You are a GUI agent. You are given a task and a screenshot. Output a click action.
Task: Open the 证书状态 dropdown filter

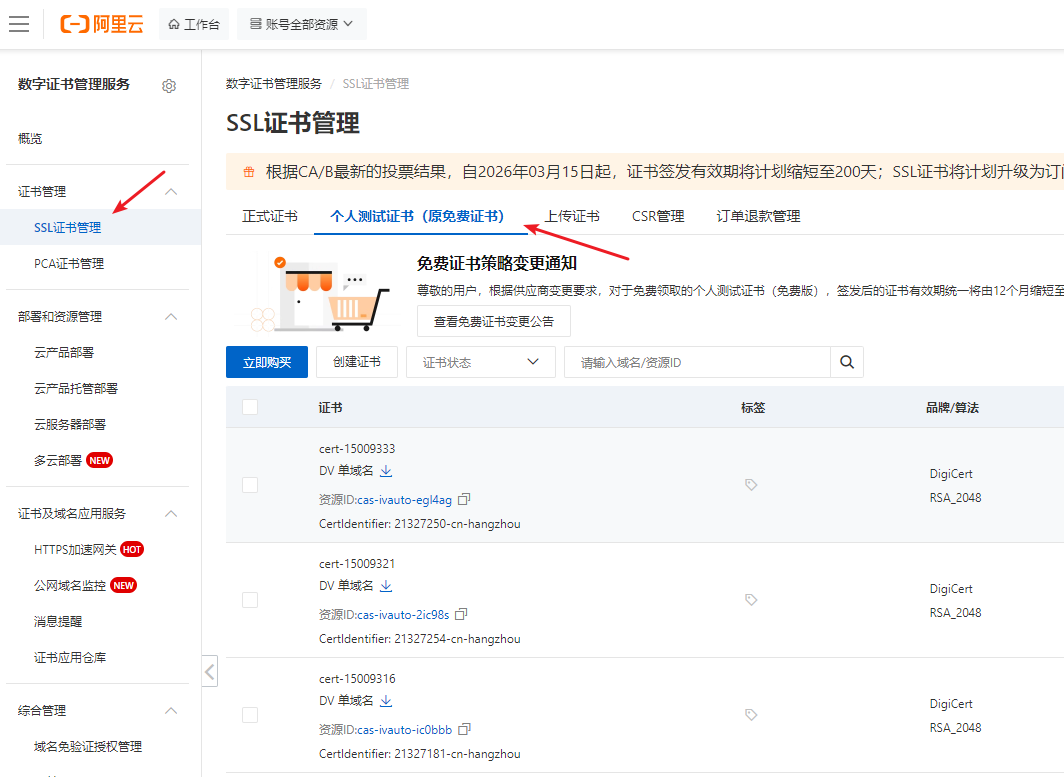pyautogui.click(x=480, y=362)
